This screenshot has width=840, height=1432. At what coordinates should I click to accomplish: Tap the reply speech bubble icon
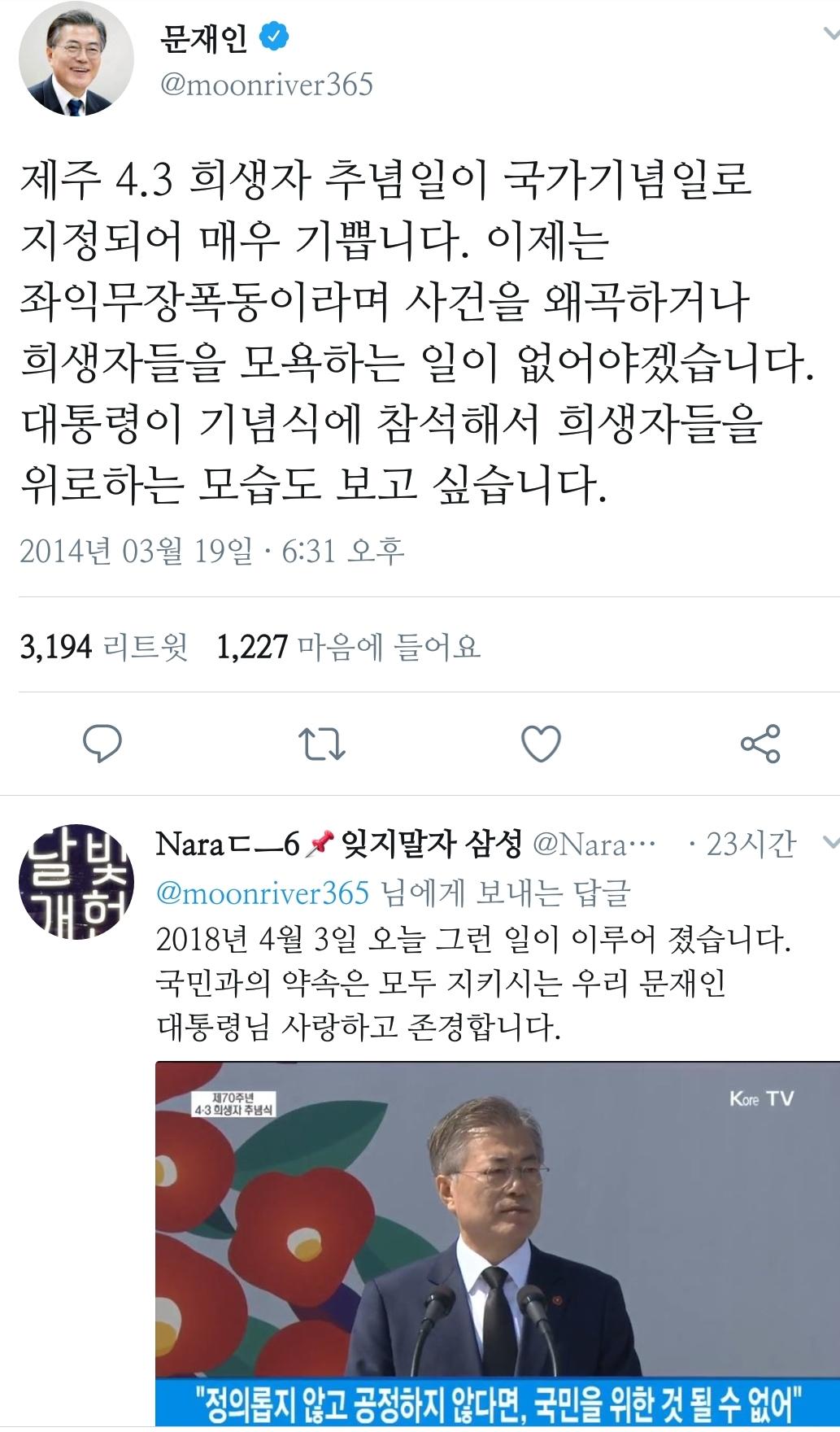click(x=102, y=744)
